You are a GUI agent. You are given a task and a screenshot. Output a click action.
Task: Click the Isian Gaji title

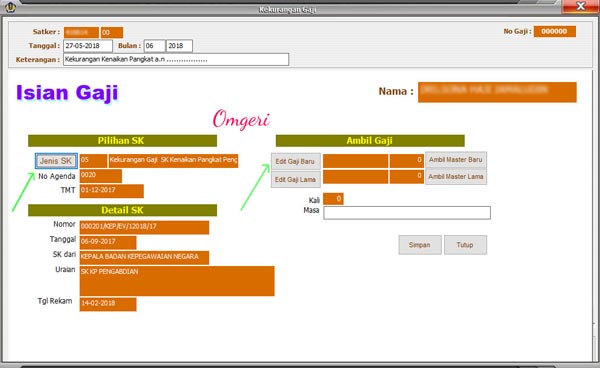point(67,93)
